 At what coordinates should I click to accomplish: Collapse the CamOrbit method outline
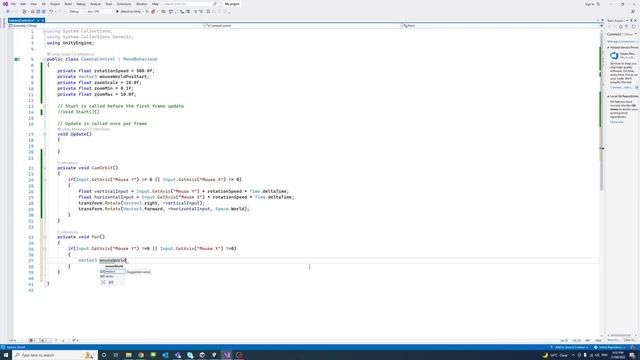point(44,168)
